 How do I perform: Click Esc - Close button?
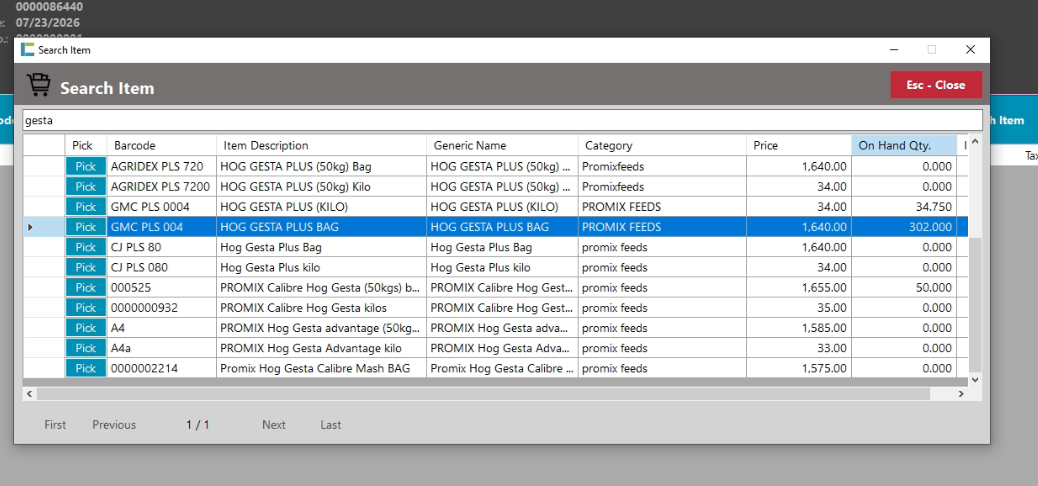[x=936, y=85]
